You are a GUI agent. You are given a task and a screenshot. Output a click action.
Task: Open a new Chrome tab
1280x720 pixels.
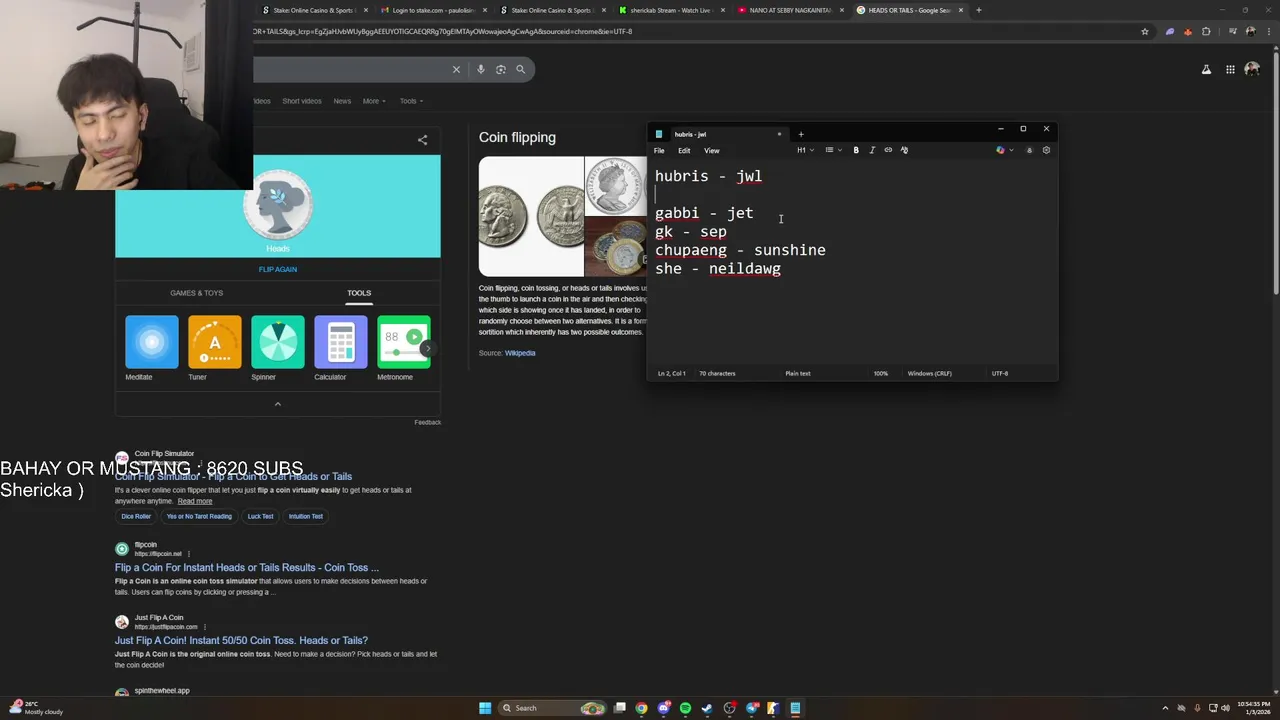pos(978,10)
